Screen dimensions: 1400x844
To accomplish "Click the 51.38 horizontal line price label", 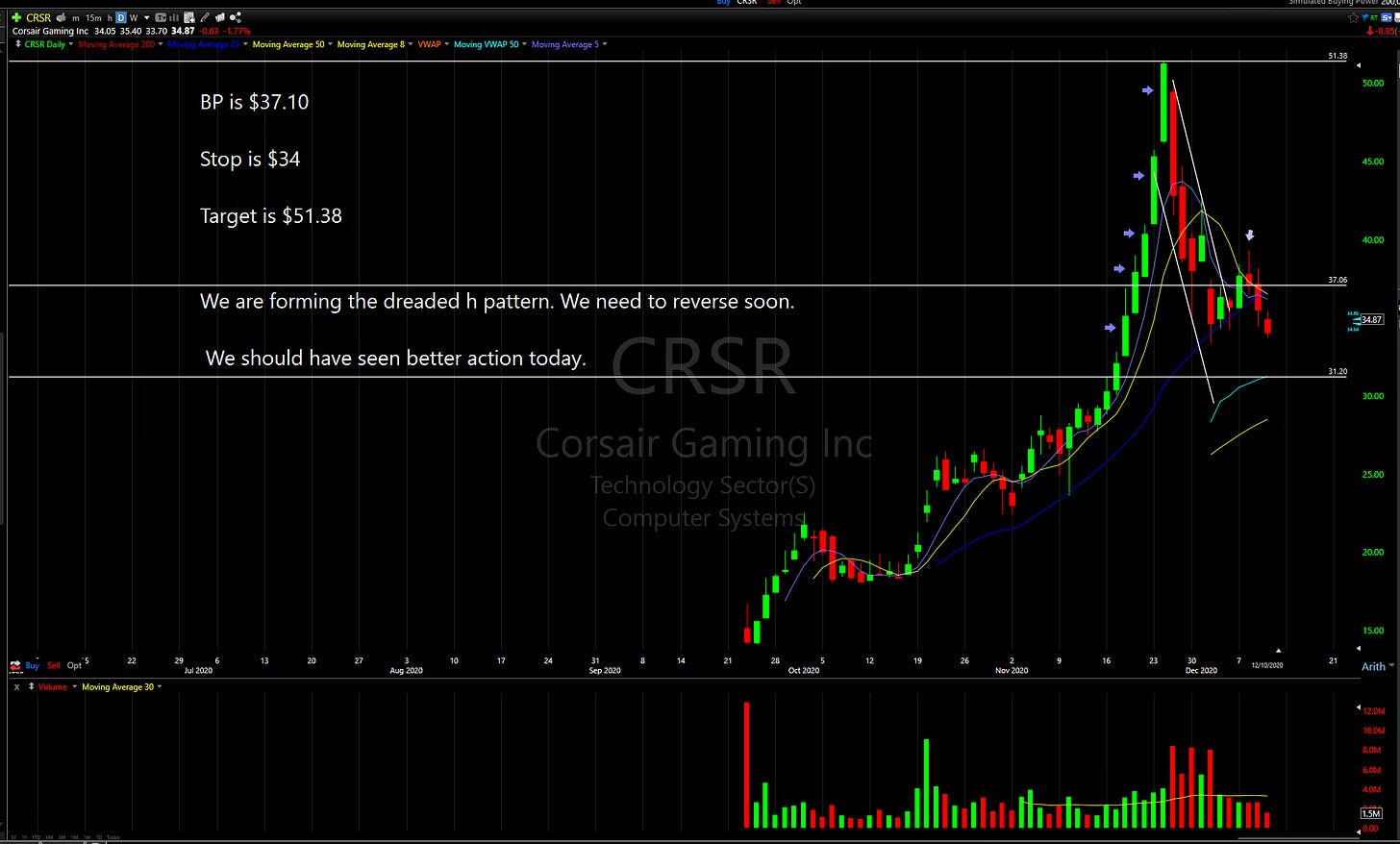I will (1337, 56).
